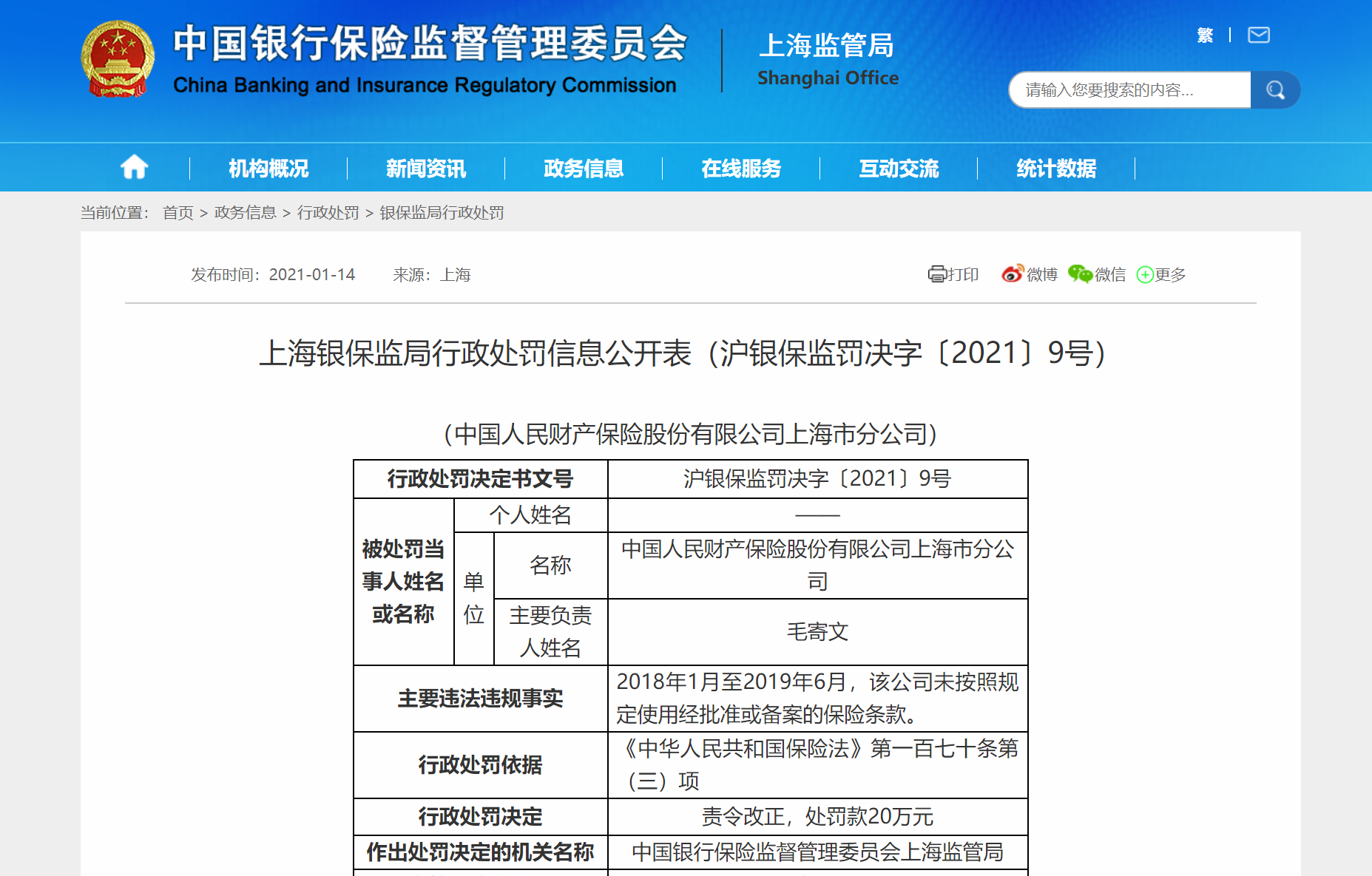Viewport: 1372px width, 876px height.
Task: Click the printer icon for 打印
Action: (937, 274)
